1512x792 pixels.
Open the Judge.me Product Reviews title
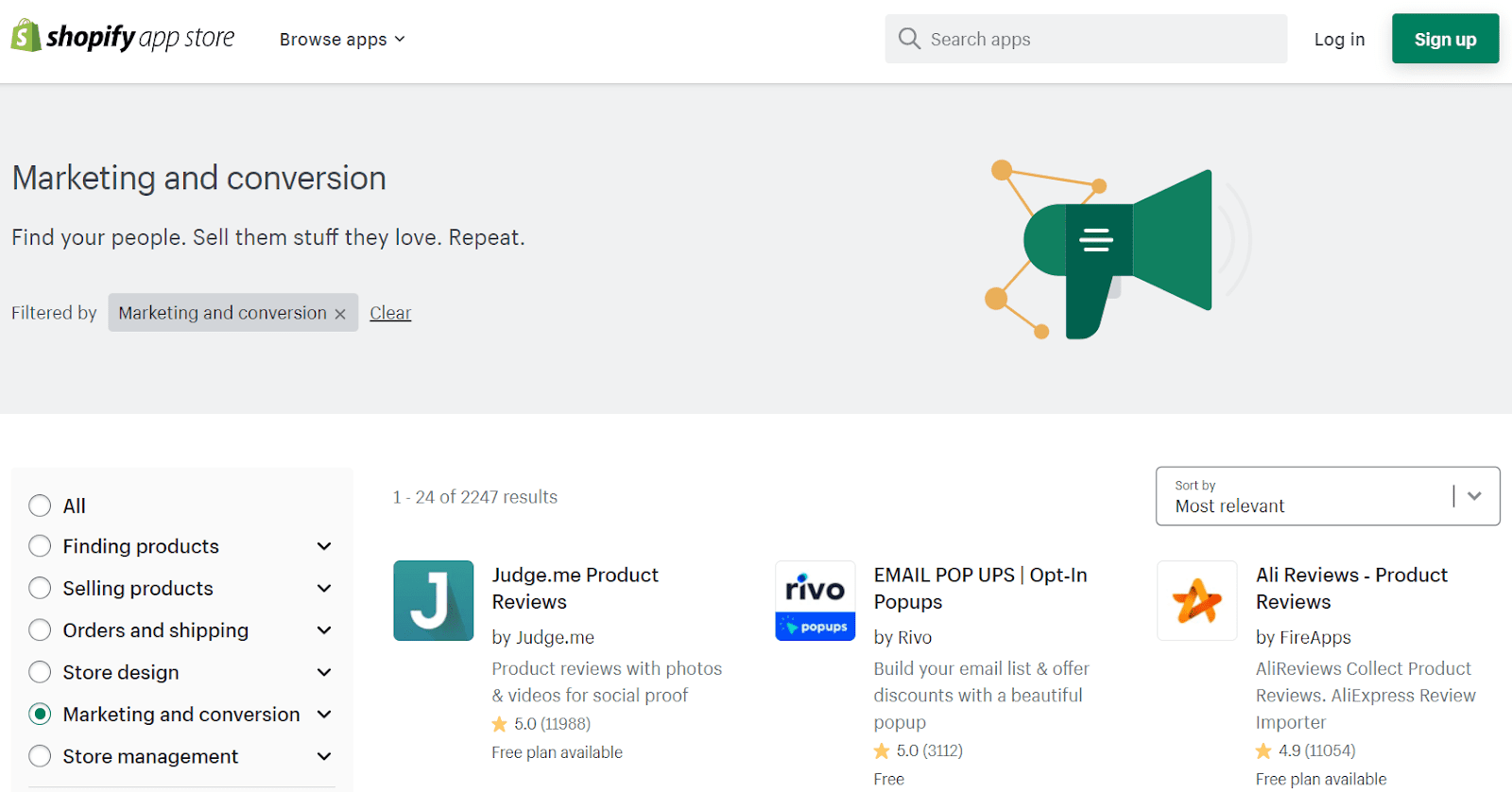pyautogui.click(x=575, y=588)
